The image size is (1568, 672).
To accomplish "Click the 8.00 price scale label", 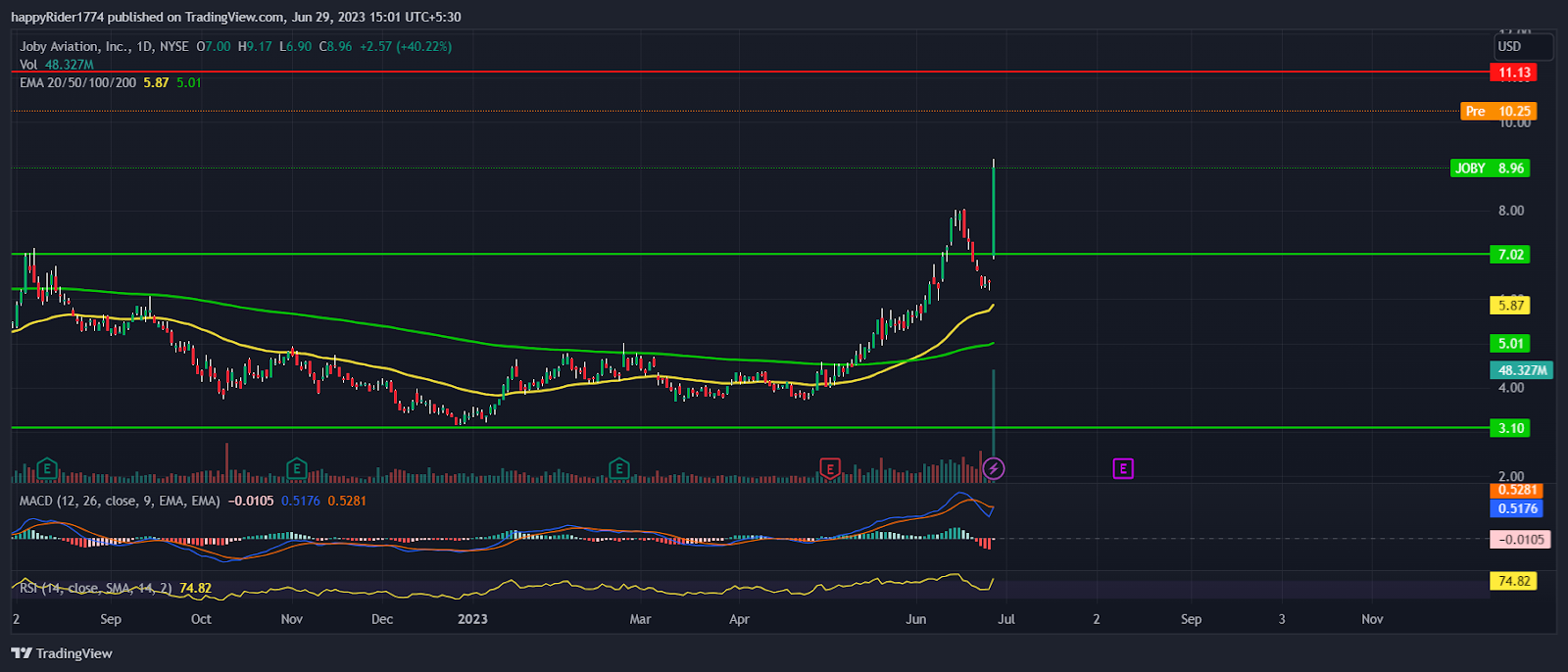I will pyautogui.click(x=1511, y=211).
